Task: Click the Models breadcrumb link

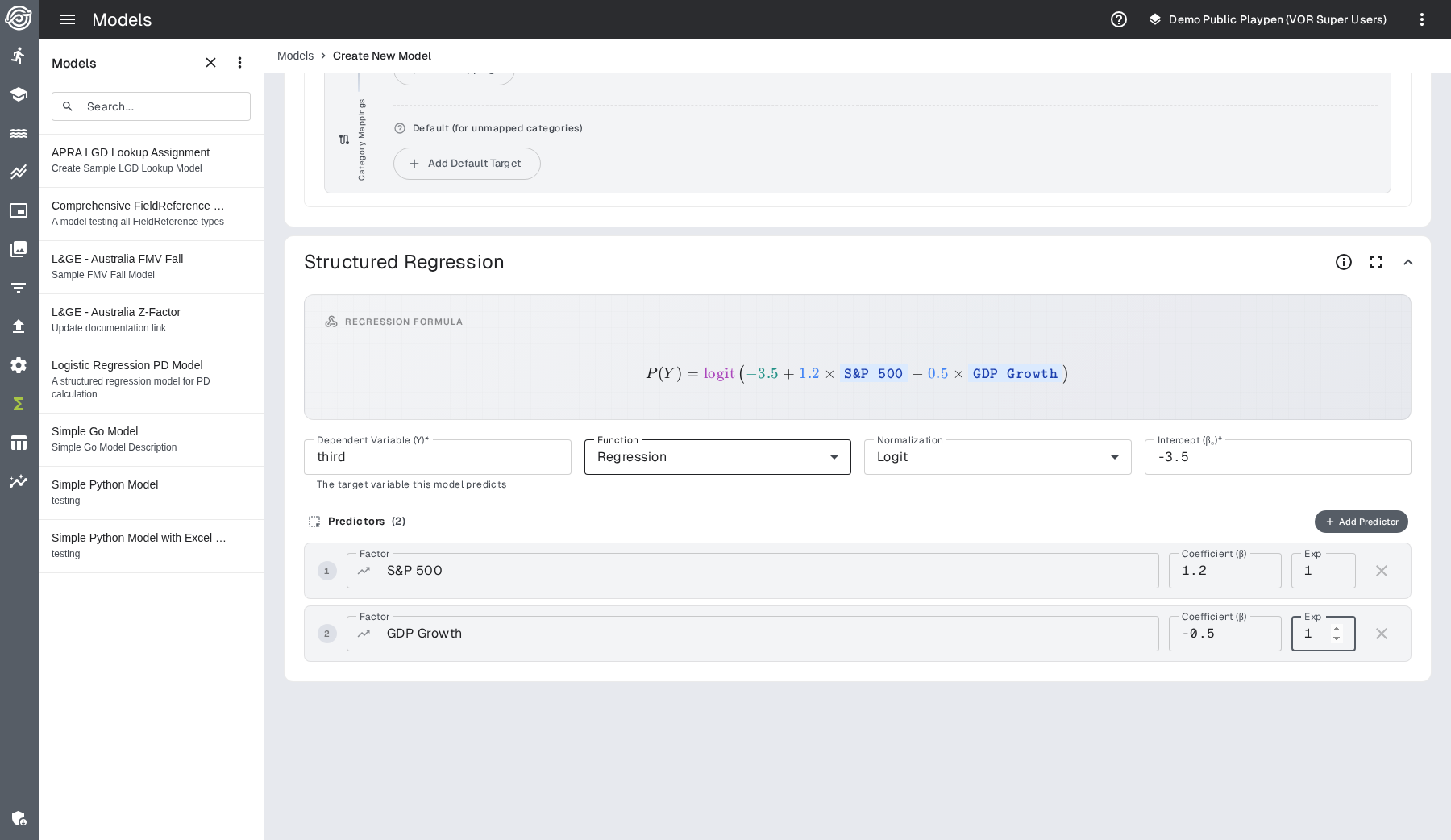Action: click(x=295, y=56)
